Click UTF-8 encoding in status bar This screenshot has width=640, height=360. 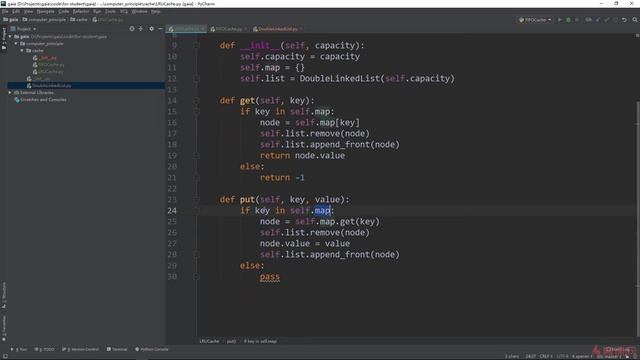(562, 356)
